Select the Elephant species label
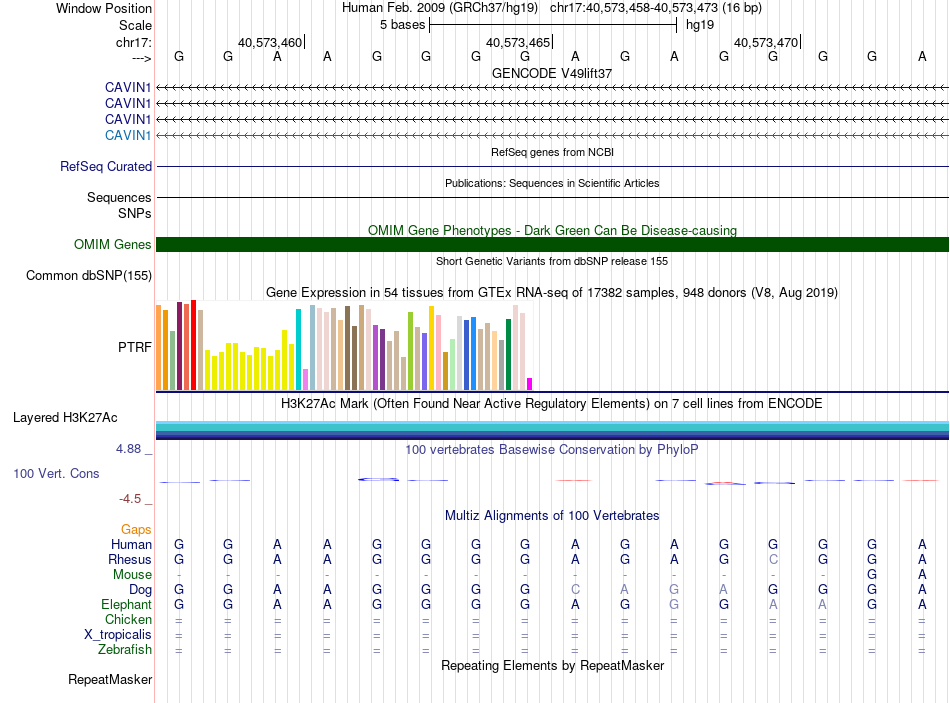Screen dimensions: 950x703 (x=126, y=604)
